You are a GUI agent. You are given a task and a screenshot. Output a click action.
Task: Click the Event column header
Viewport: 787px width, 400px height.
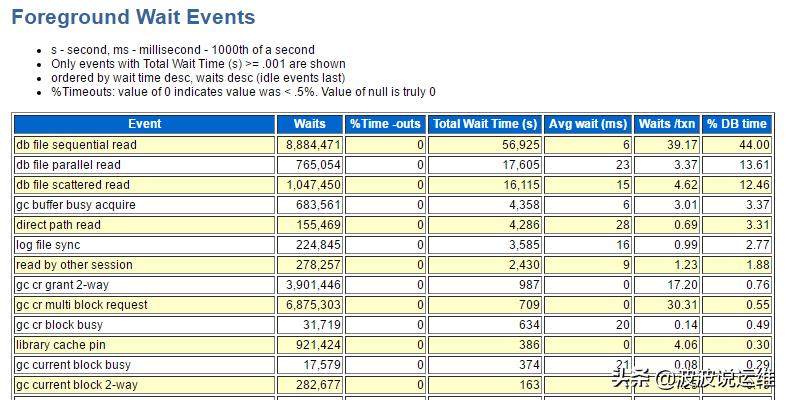145,124
